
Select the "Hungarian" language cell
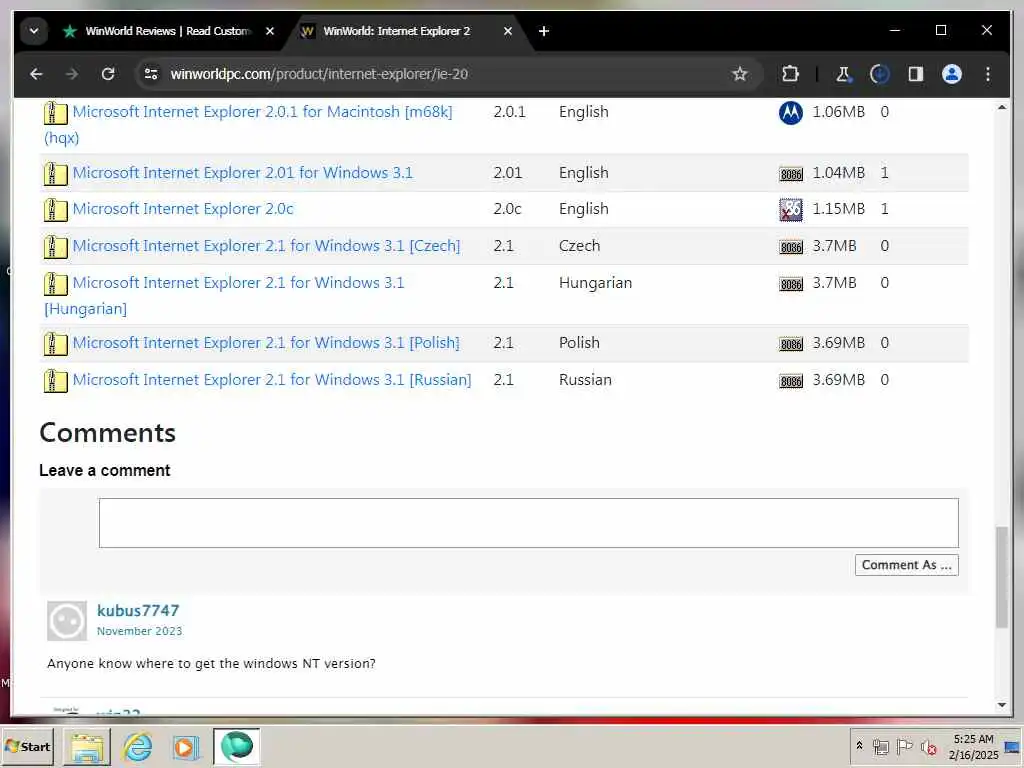(595, 283)
